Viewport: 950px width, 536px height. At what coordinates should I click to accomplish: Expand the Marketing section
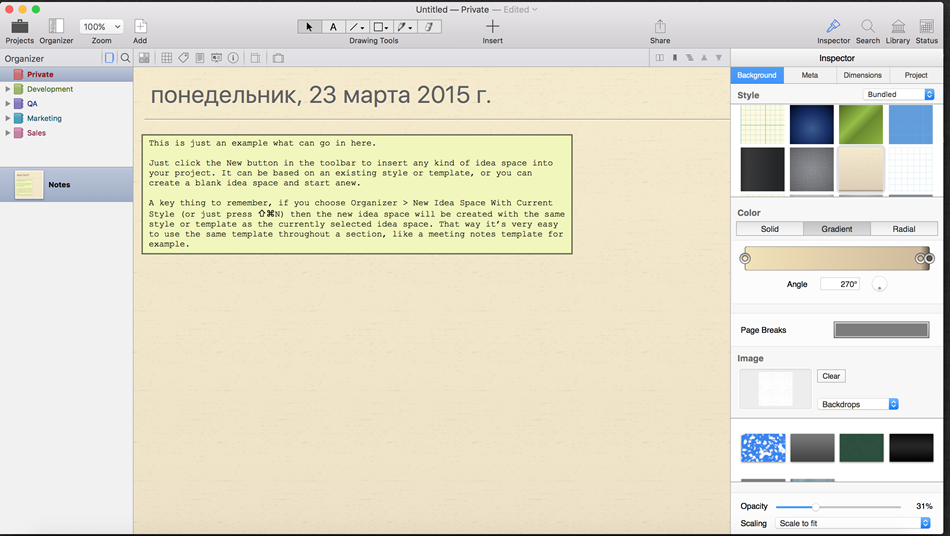click(x=8, y=118)
